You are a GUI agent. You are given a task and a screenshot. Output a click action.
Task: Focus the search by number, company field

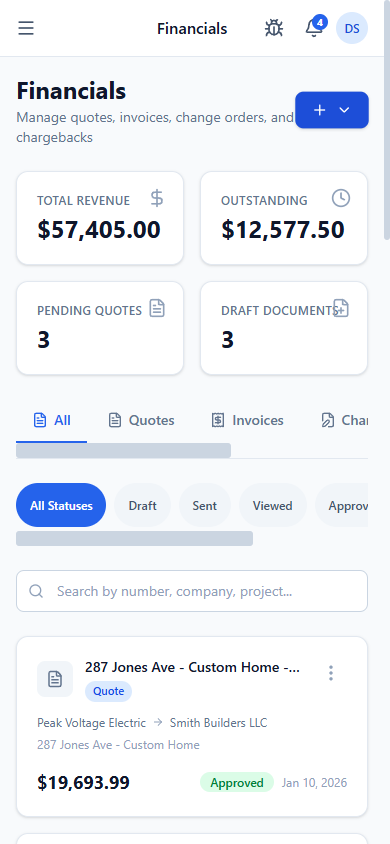(x=192, y=591)
